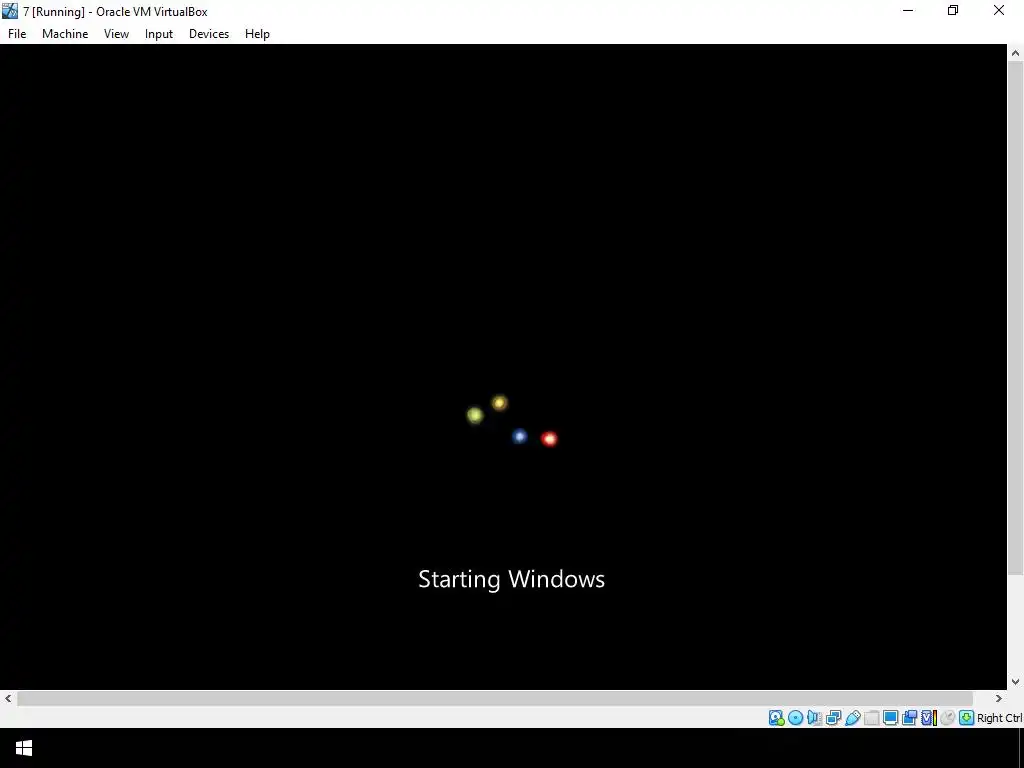Click the virtual display status icon
This screenshot has width=1024, height=768.
(x=890, y=718)
